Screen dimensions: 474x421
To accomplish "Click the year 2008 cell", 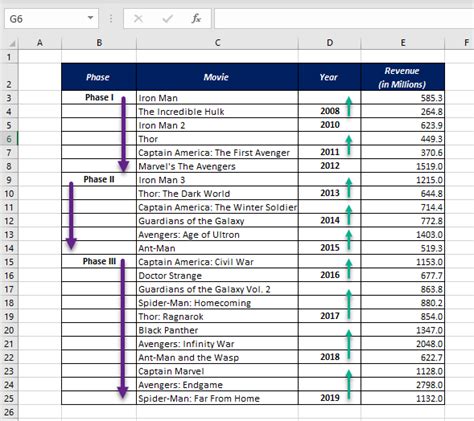I will pyautogui.click(x=329, y=111).
